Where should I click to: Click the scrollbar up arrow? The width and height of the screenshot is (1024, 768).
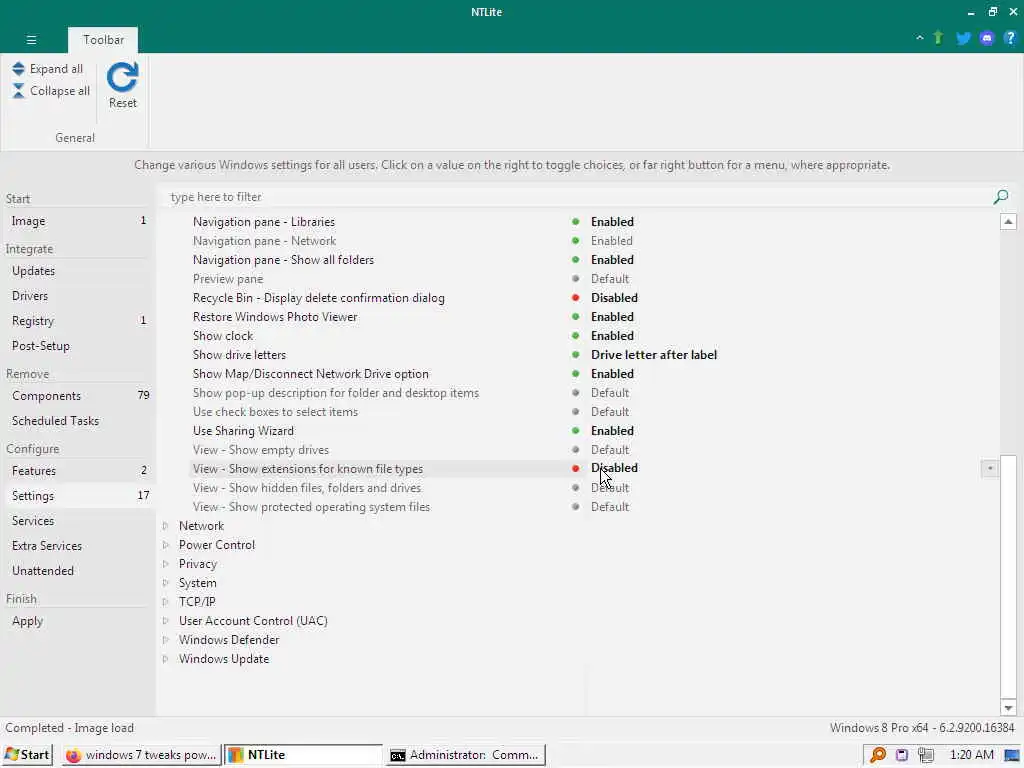[x=1008, y=222]
